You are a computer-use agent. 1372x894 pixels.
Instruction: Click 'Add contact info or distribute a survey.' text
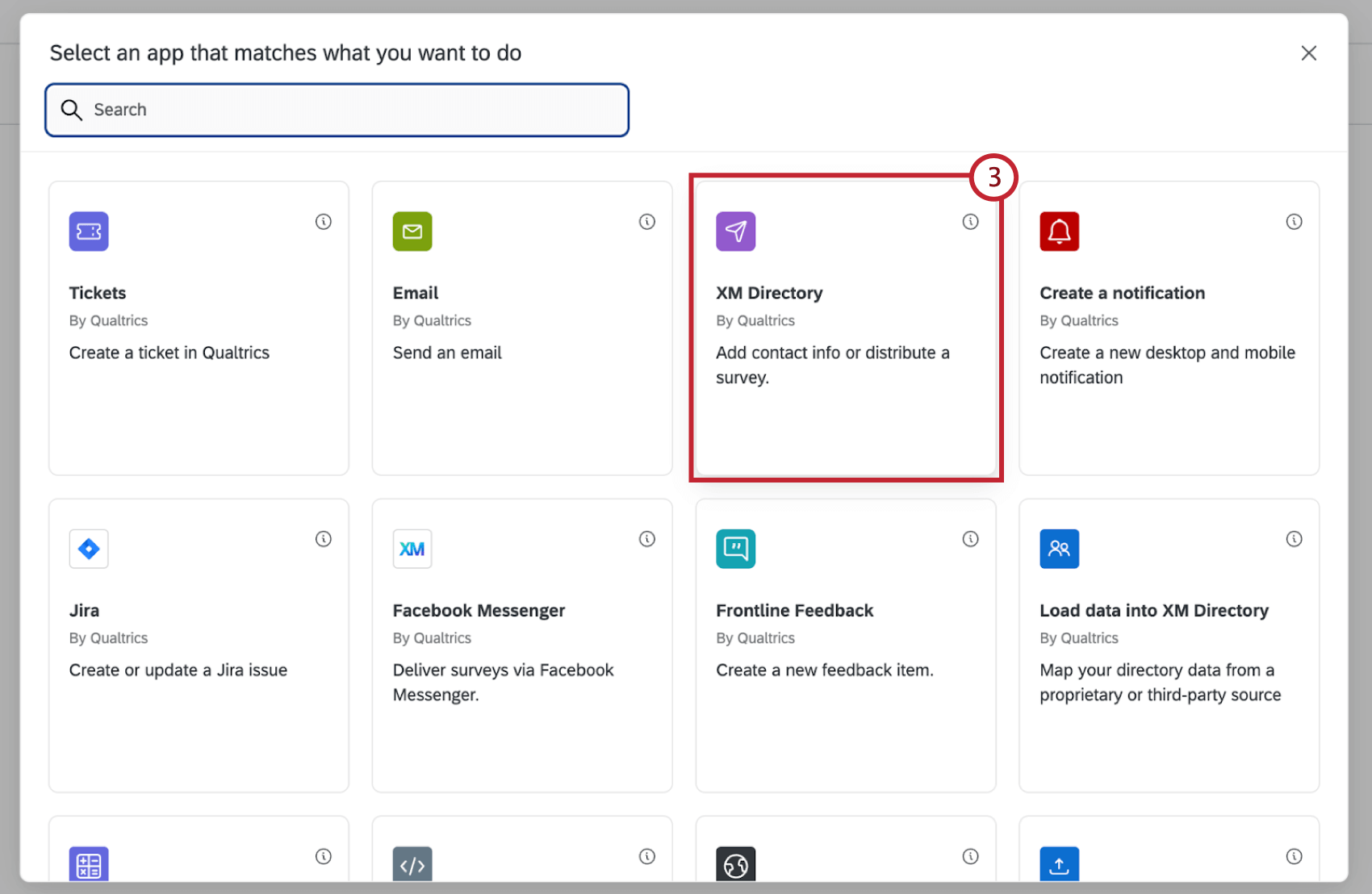[833, 365]
